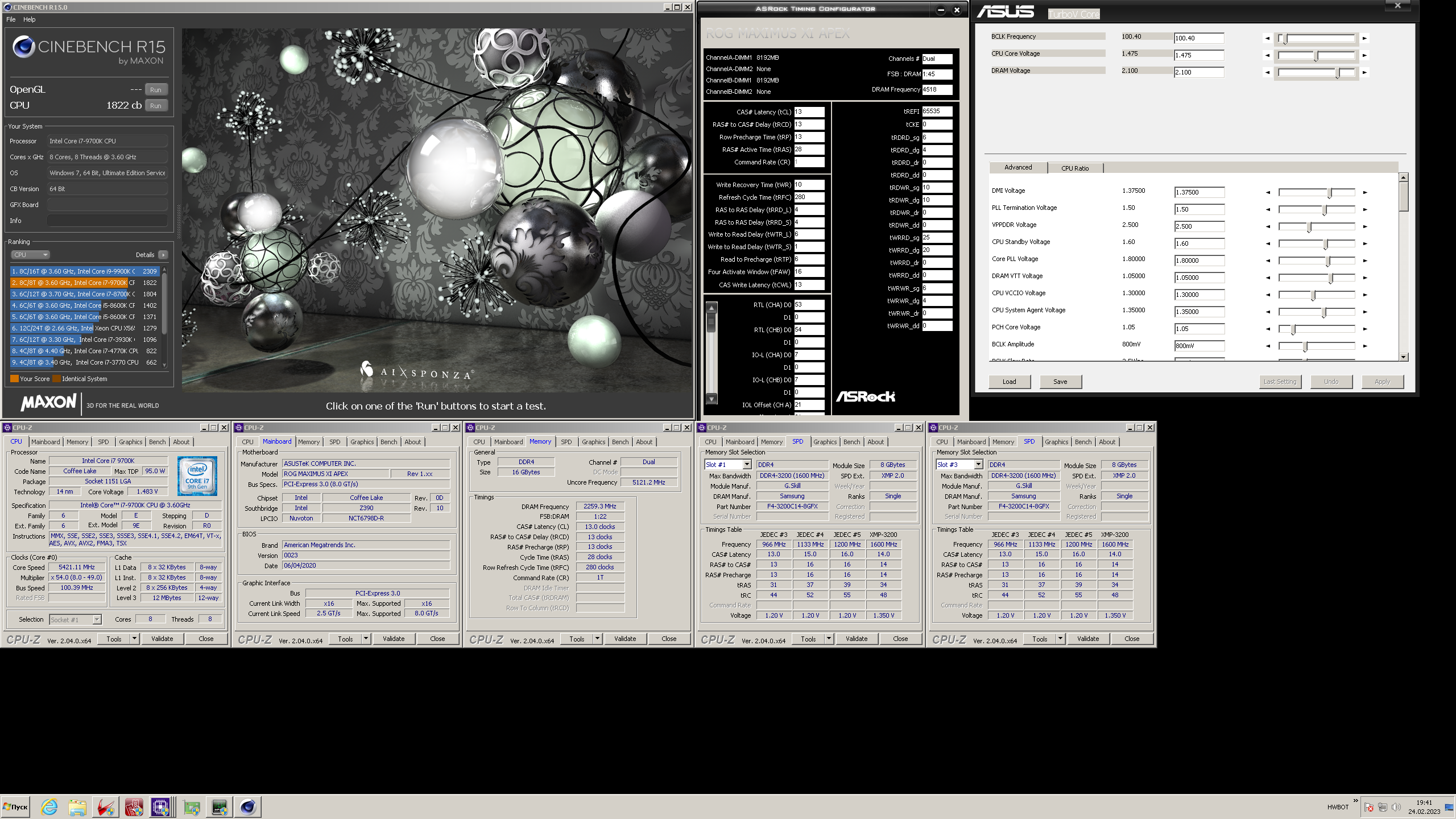Switch to the ASUS TurboV Core taskbar icon
1456x819 pixels.
click(105, 806)
